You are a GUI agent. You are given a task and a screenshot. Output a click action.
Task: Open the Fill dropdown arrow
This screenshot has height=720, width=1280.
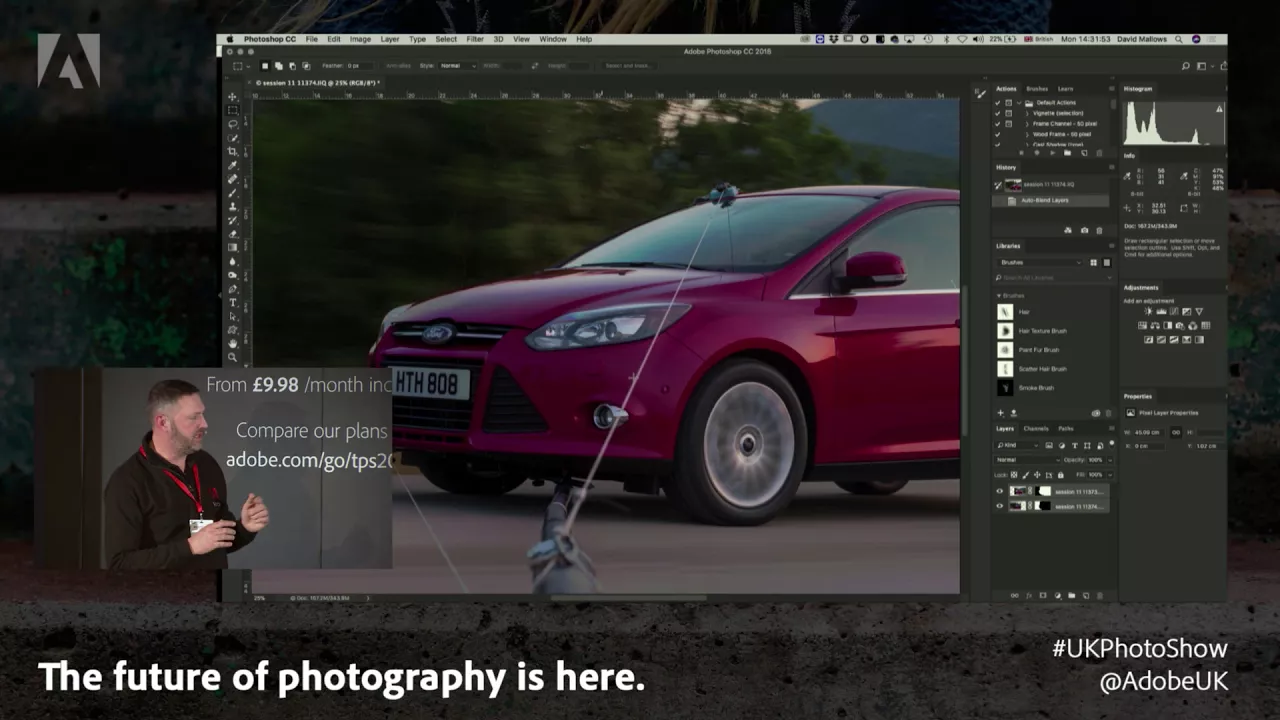click(x=1110, y=475)
